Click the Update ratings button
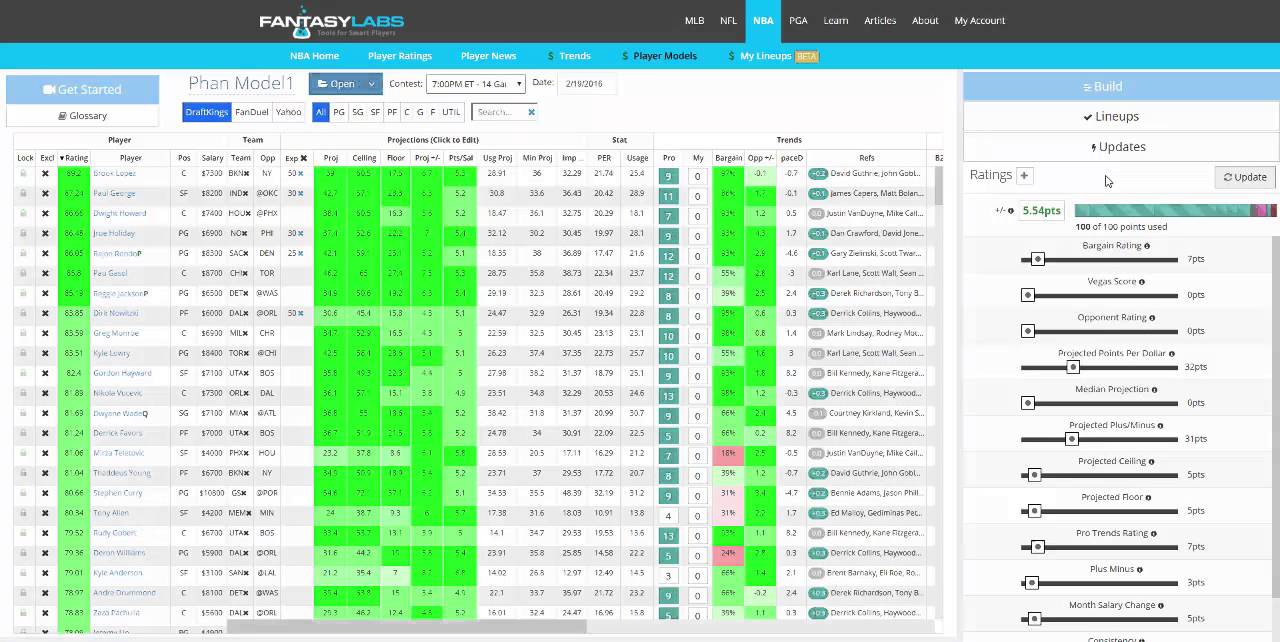 [1245, 177]
